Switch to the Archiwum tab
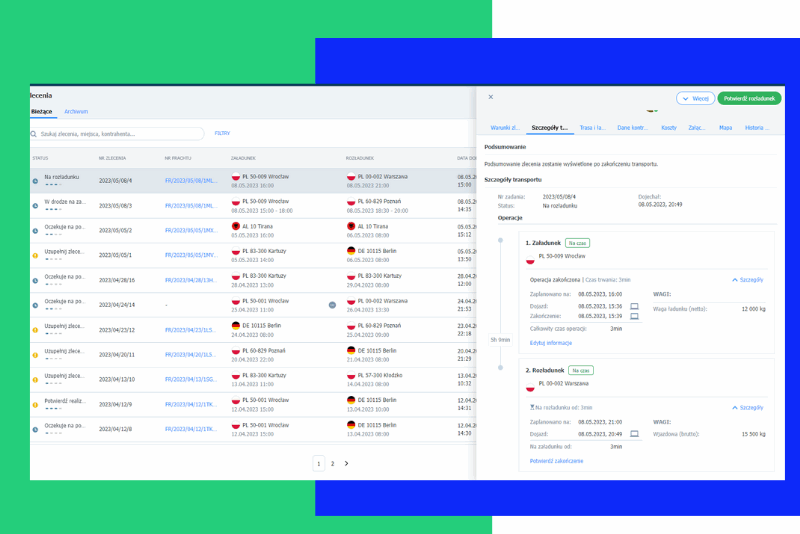 [x=76, y=112]
